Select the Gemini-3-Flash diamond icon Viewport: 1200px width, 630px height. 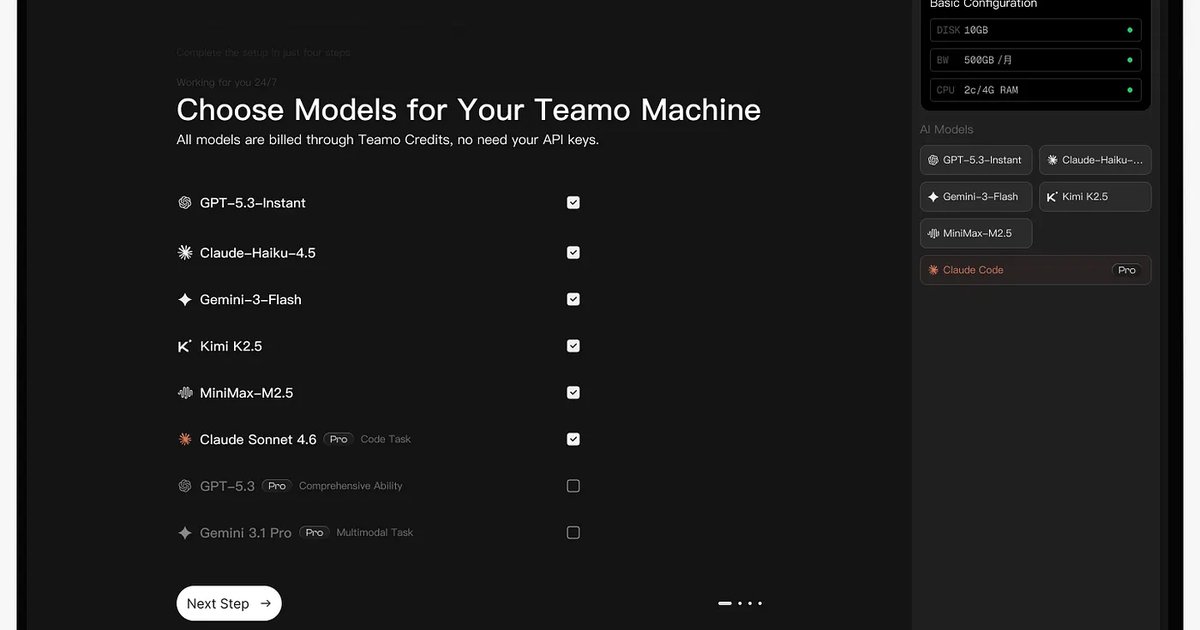[x=185, y=299]
